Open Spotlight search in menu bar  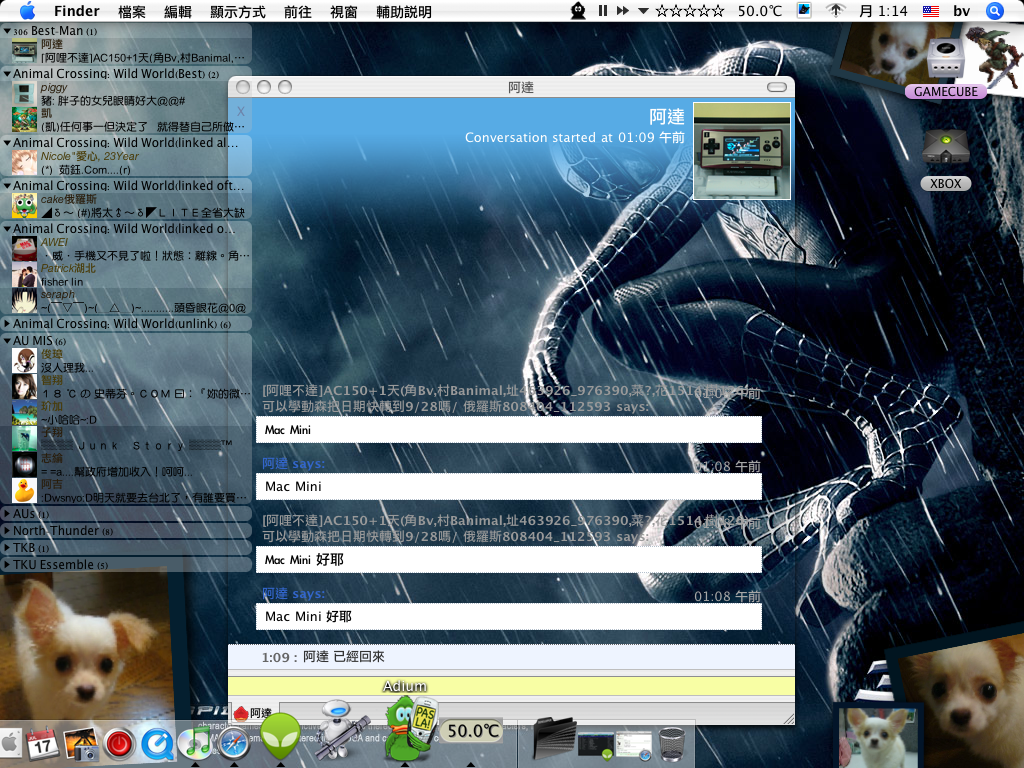994,11
